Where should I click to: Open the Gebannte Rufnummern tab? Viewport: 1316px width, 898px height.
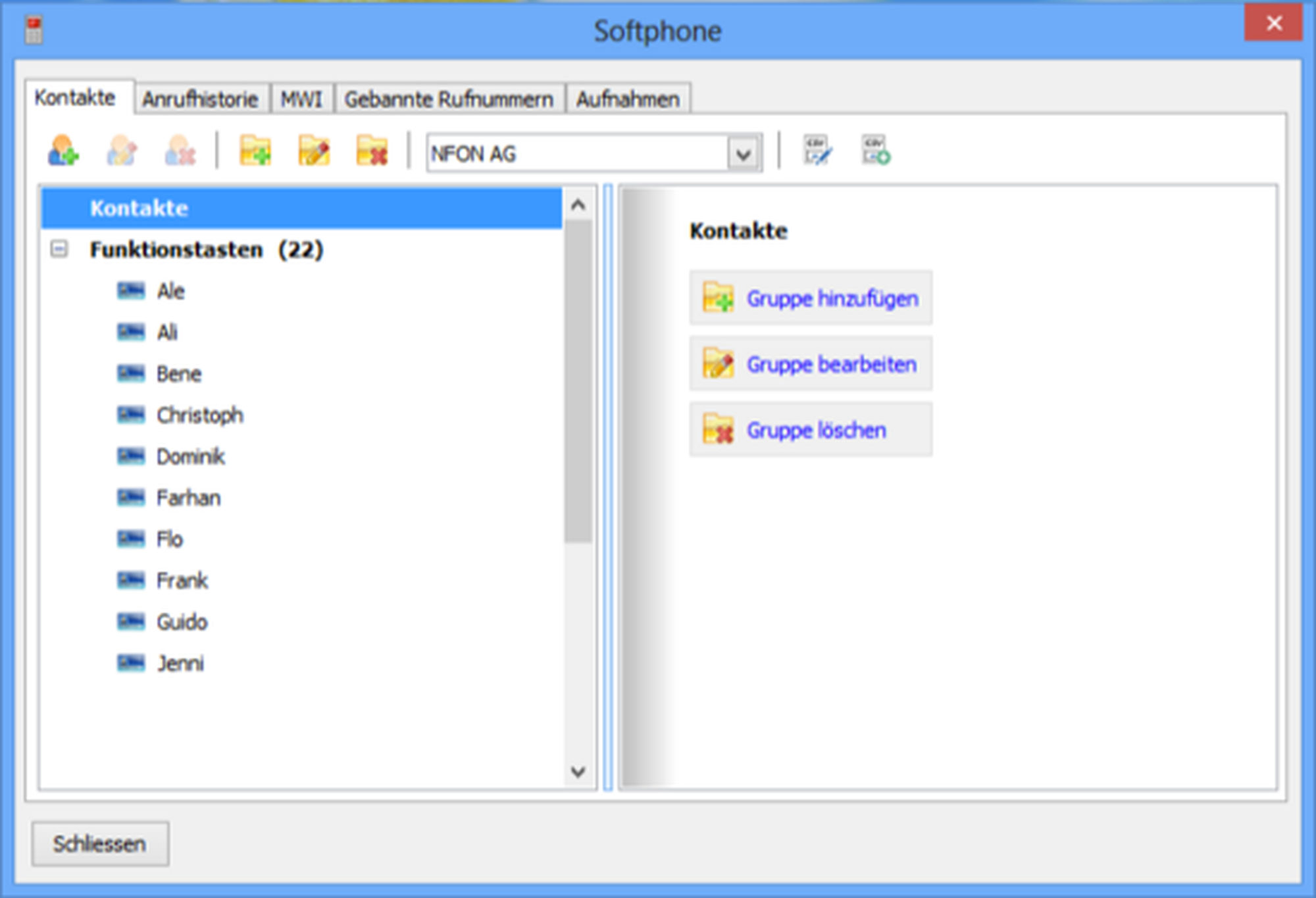449,99
